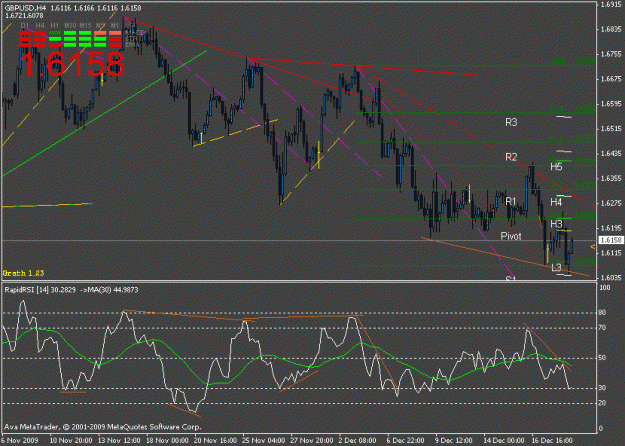The width and height of the screenshot is (625, 446).
Task: Click the 13 Nov 12:00 time axis label
Action: pyautogui.click(x=119, y=440)
